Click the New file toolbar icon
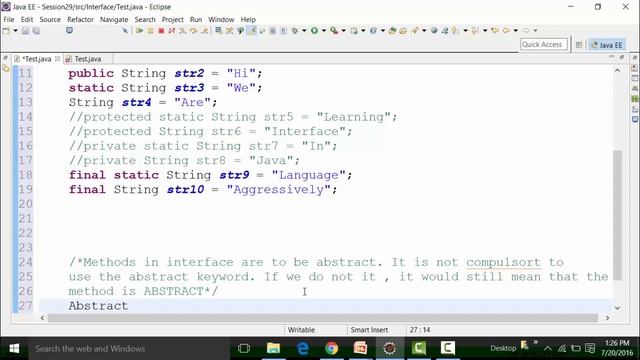640x360 pixels. tap(6, 31)
